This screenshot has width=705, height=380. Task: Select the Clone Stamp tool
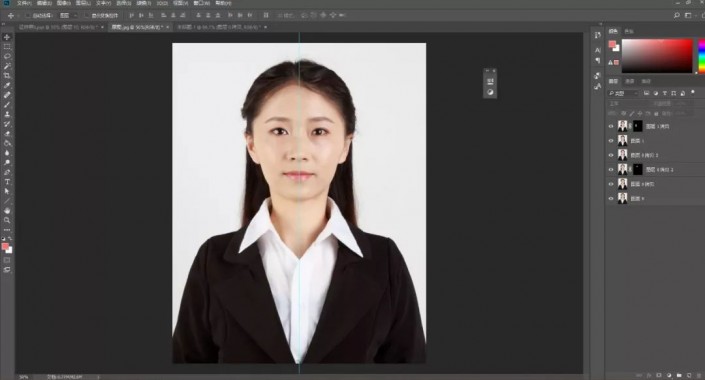click(x=7, y=114)
